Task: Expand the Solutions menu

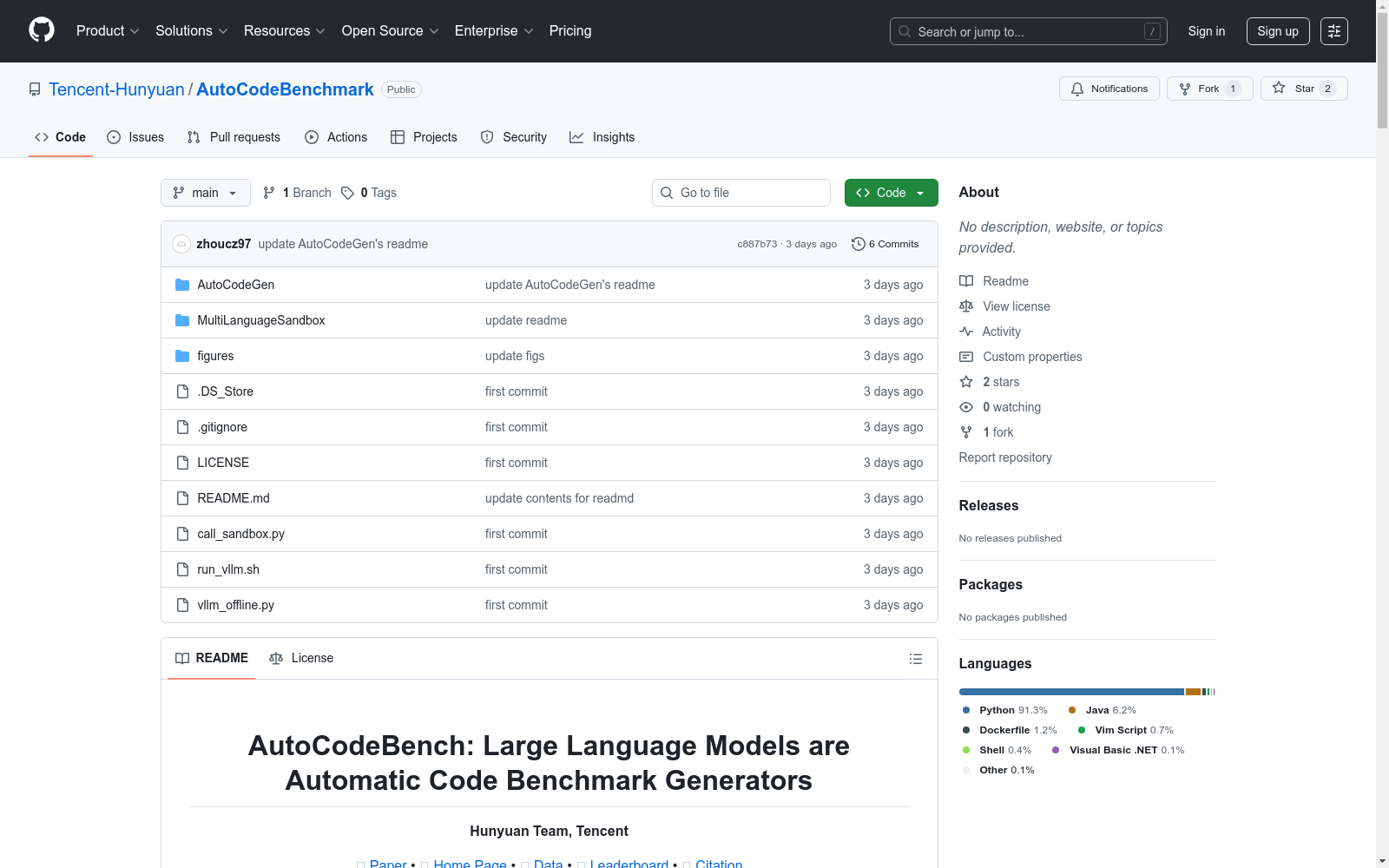Action: [192, 31]
